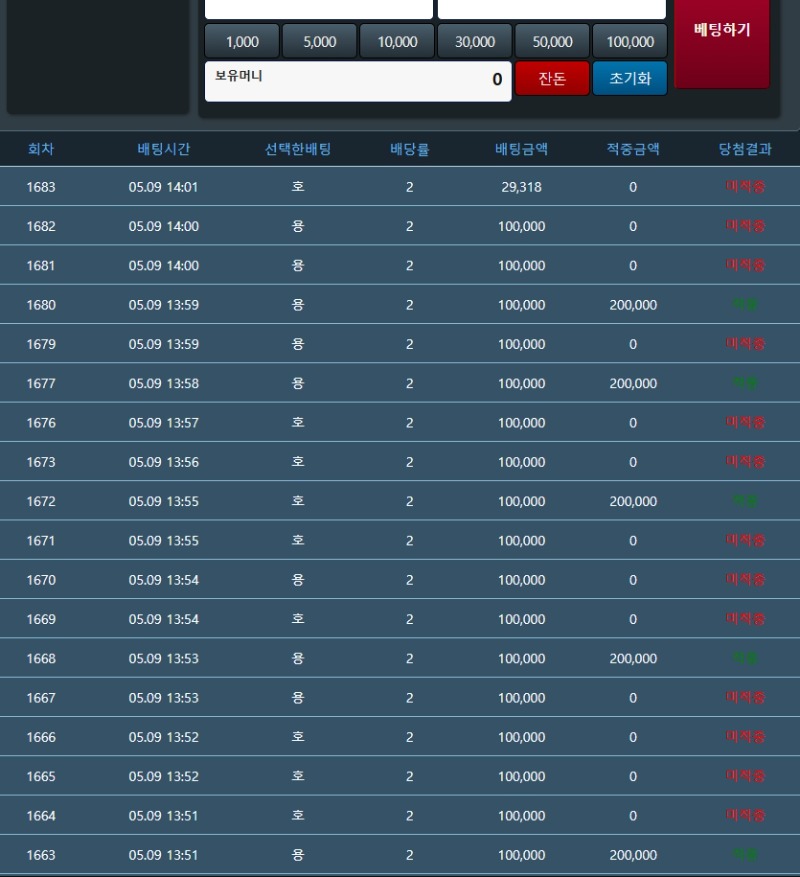Click the 용 selection in round 1670 row
This screenshot has height=877, width=800.
298,580
